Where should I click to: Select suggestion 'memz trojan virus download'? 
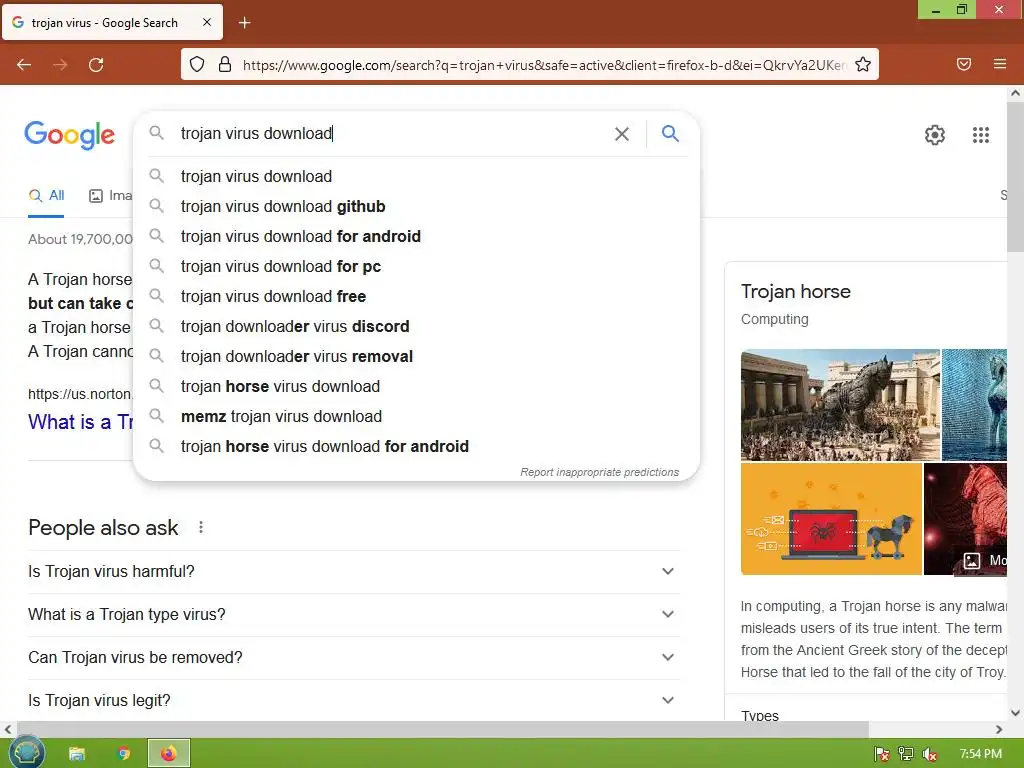[x=417, y=417]
